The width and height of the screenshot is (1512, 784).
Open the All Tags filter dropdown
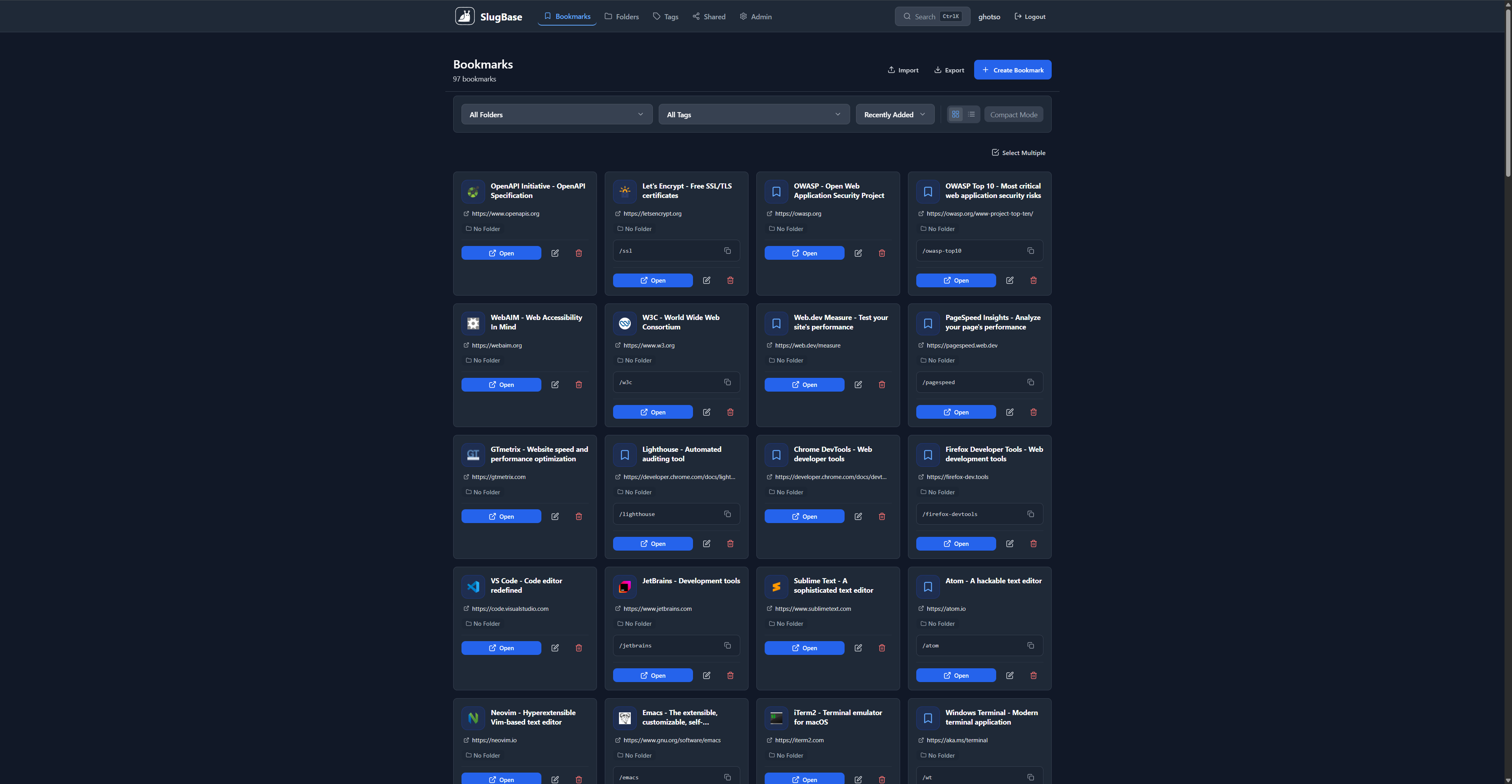(754, 115)
